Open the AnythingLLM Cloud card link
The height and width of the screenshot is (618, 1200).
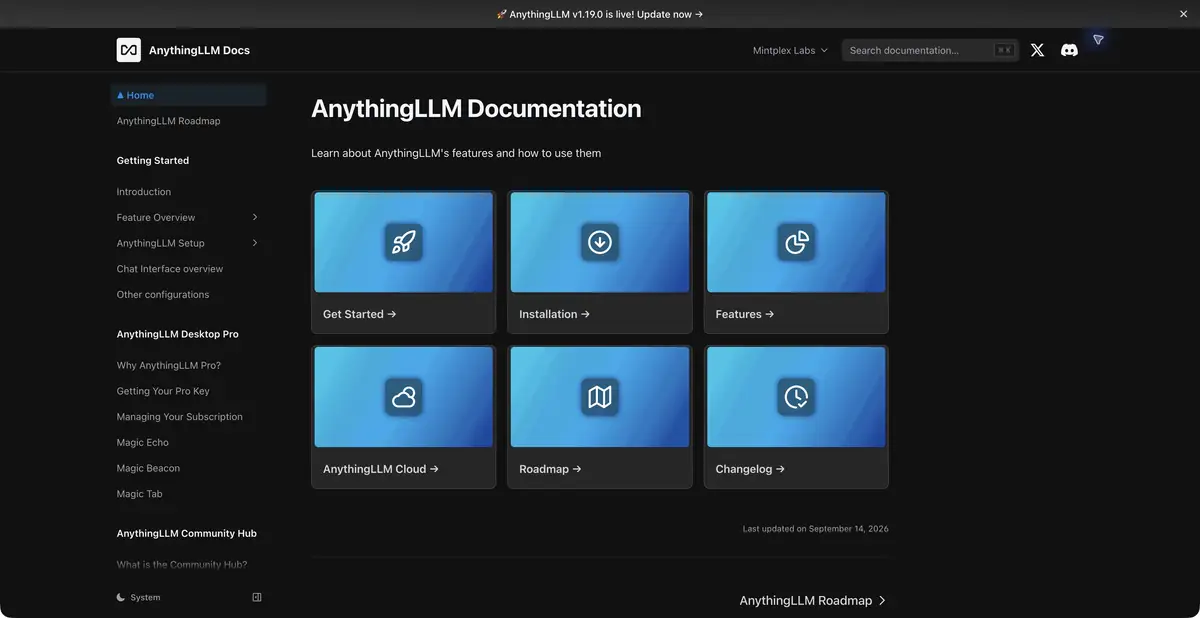click(404, 417)
